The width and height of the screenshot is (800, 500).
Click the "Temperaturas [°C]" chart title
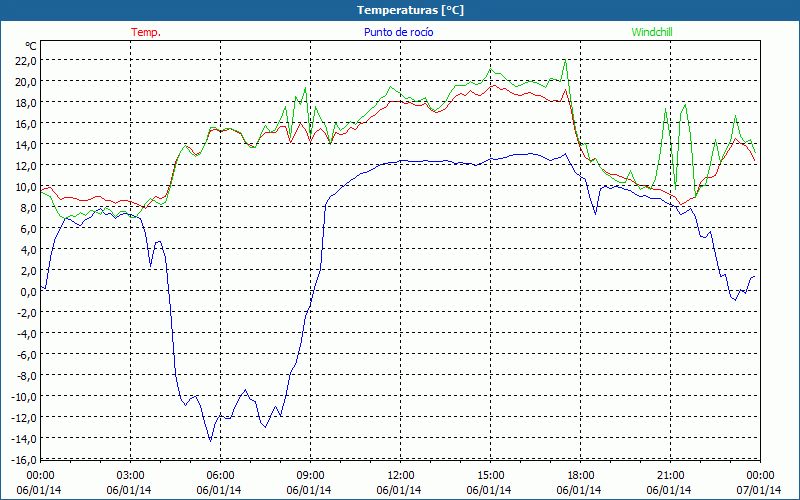click(410, 10)
